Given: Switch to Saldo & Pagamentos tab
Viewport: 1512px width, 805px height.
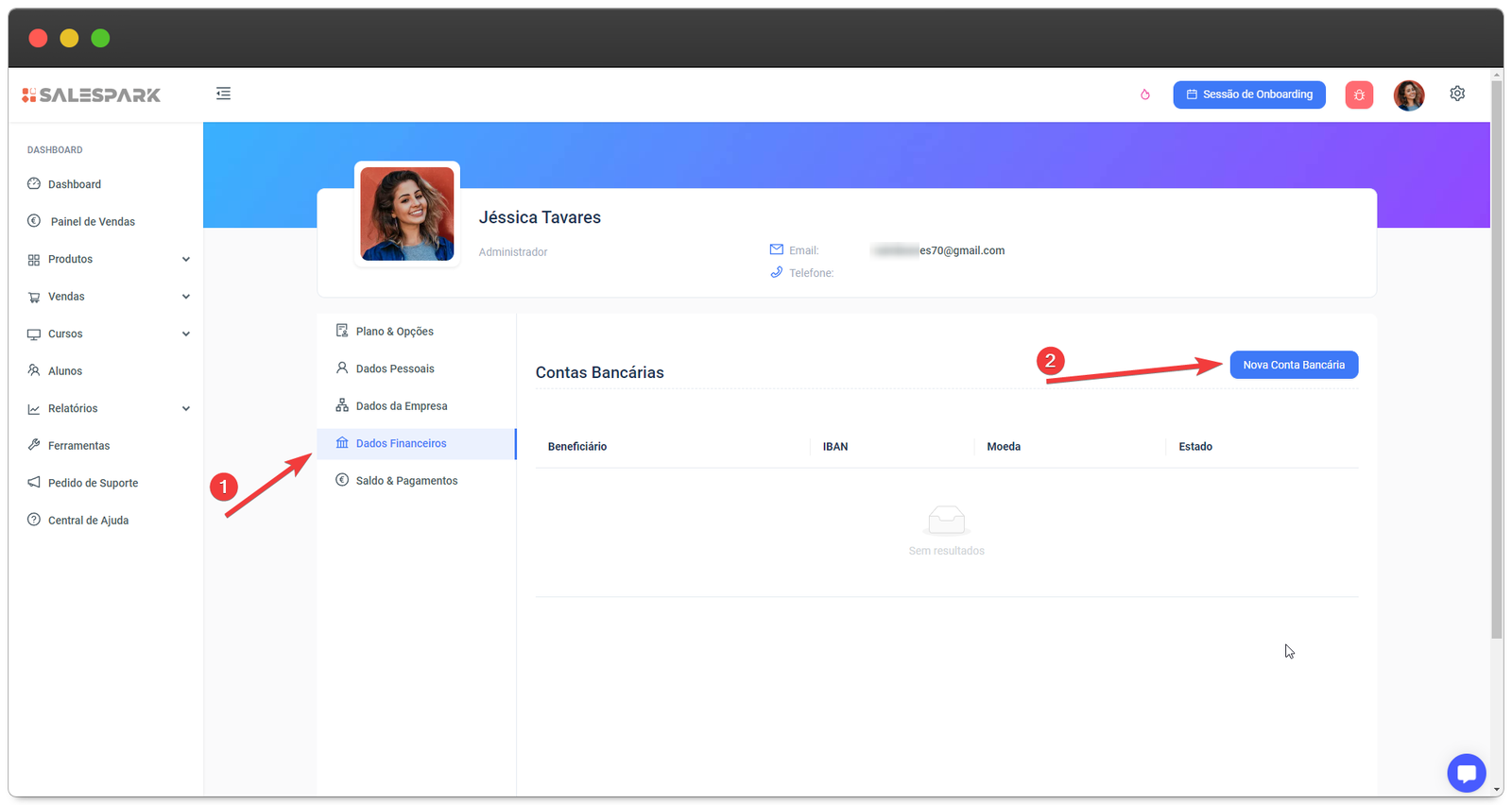Looking at the screenshot, I should click(406, 481).
